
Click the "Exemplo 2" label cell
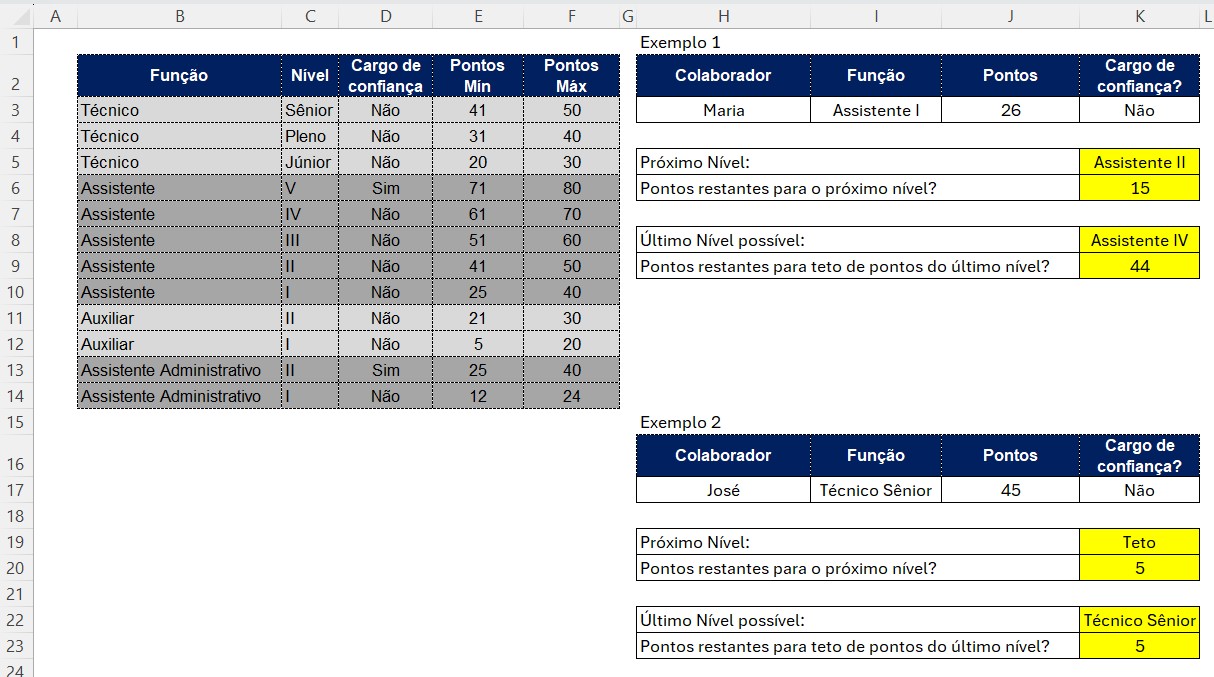tap(680, 422)
